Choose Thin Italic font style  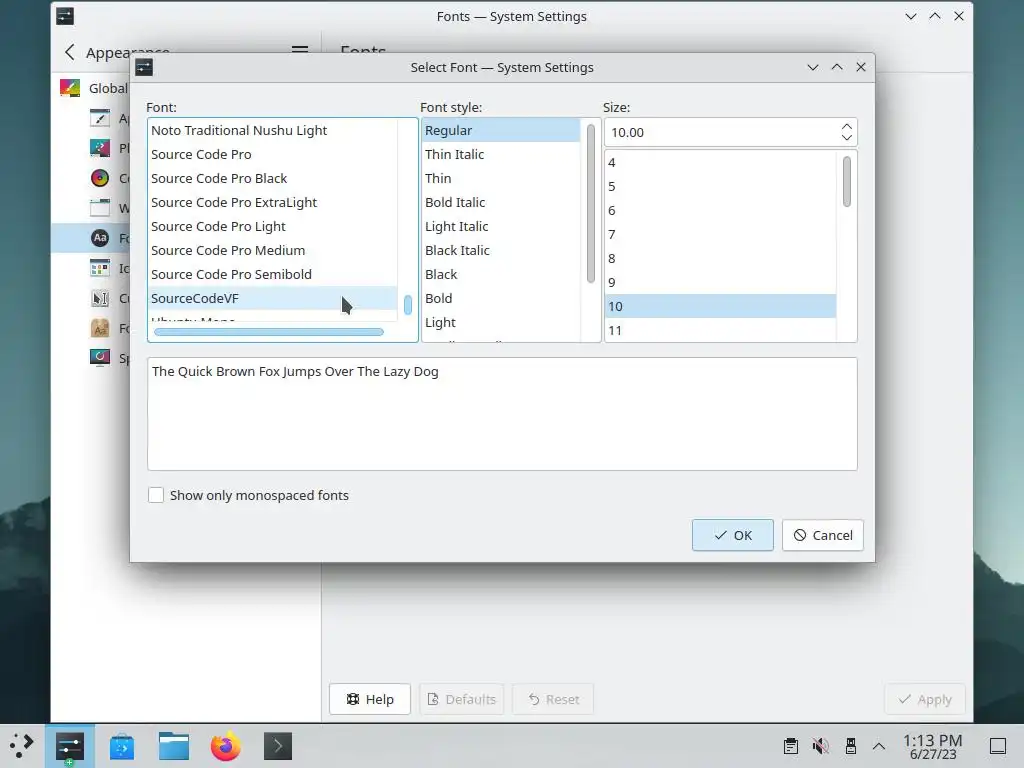click(501, 154)
